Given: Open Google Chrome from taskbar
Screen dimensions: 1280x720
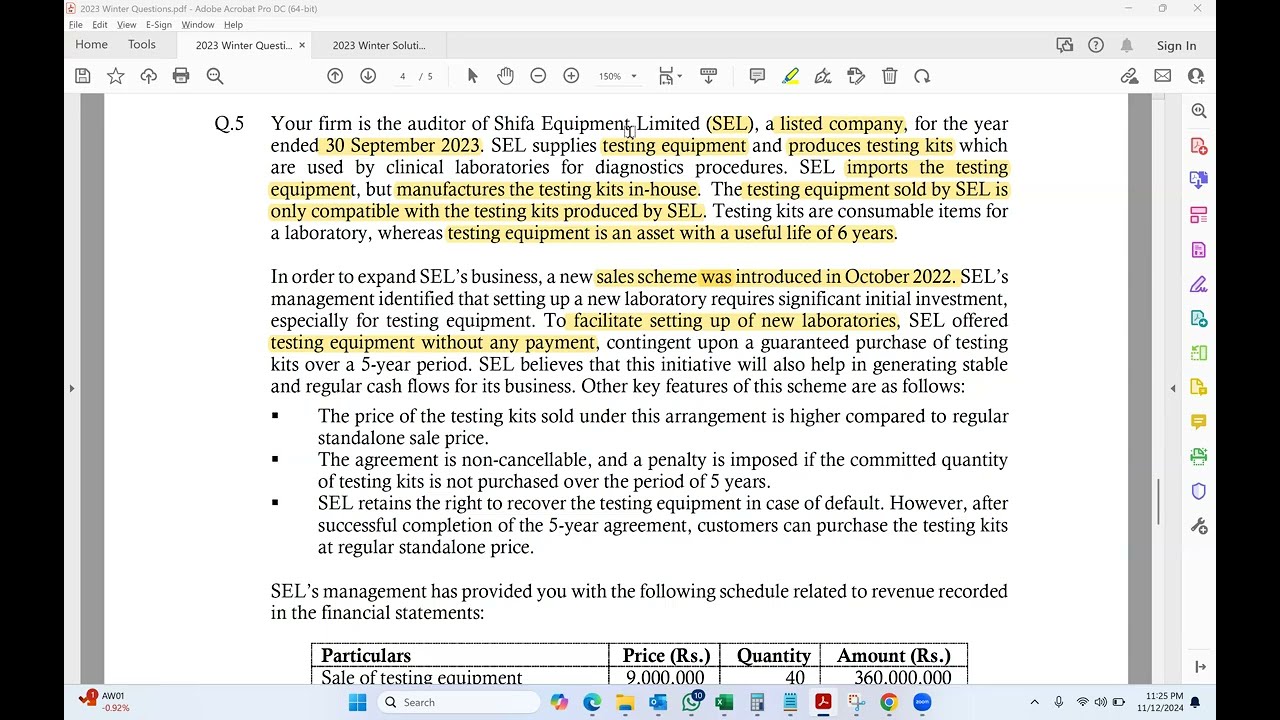Looking at the screenshot, I should tap(888, 702).
